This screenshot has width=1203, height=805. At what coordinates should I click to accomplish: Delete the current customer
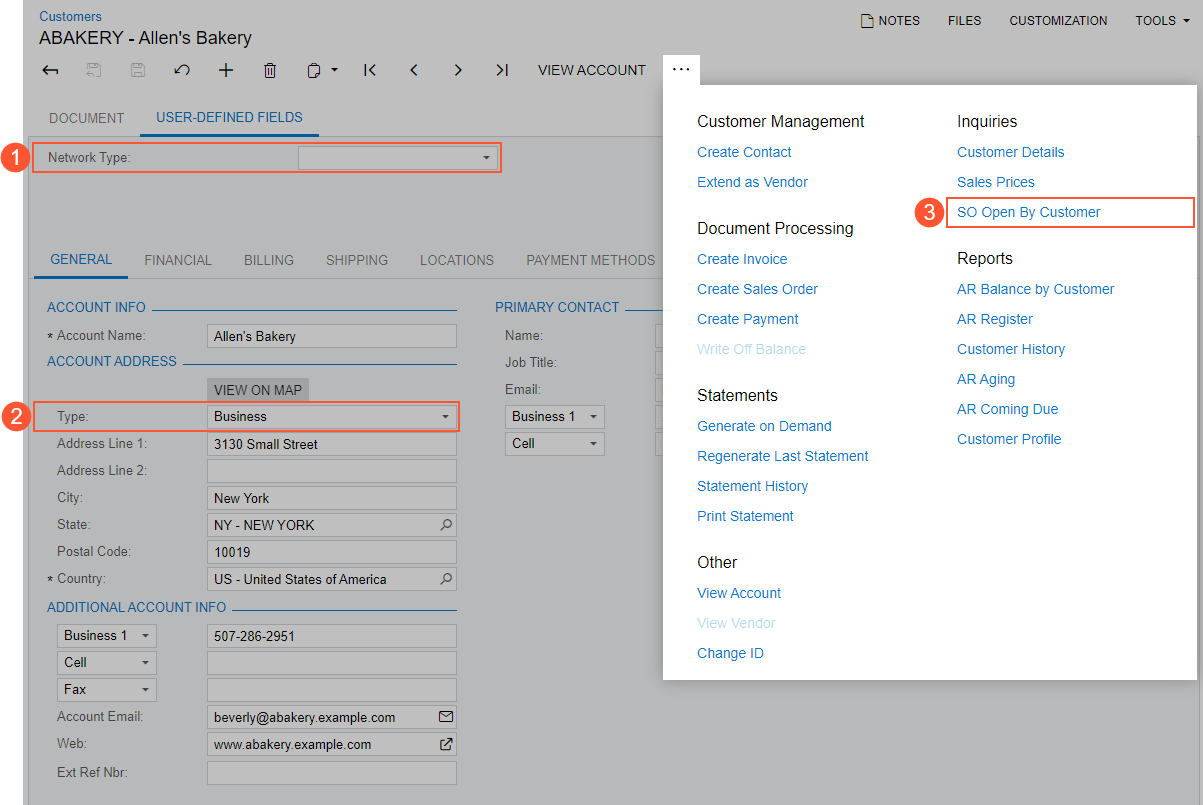pyautogui.click(x=269, y=70)
